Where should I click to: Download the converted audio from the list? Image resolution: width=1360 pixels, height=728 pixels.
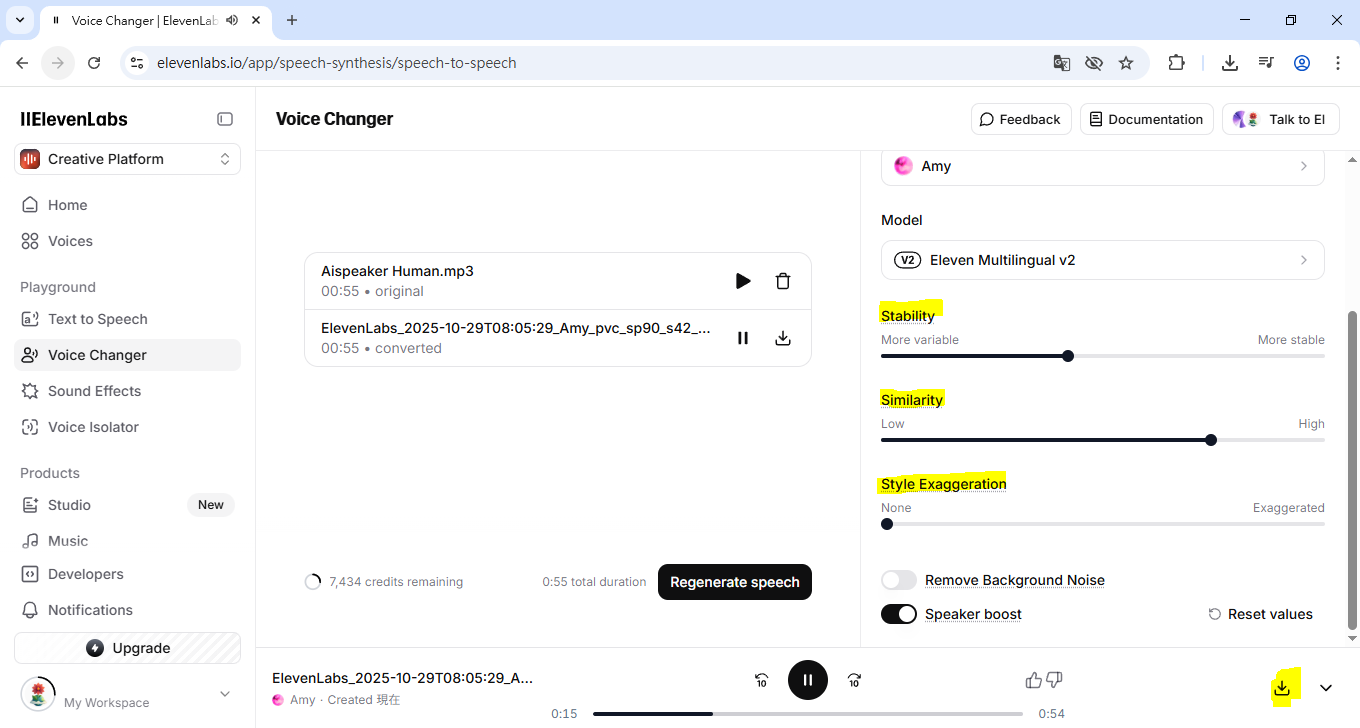783,338
